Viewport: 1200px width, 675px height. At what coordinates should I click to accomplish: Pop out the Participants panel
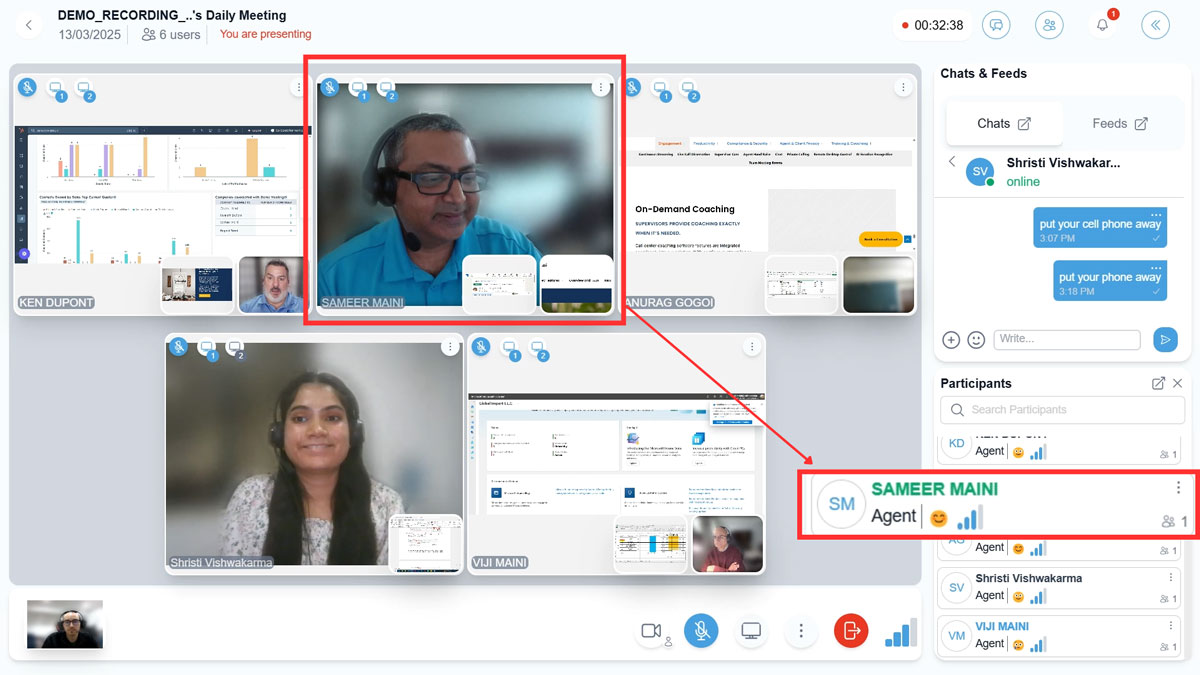pos(1158,384)
